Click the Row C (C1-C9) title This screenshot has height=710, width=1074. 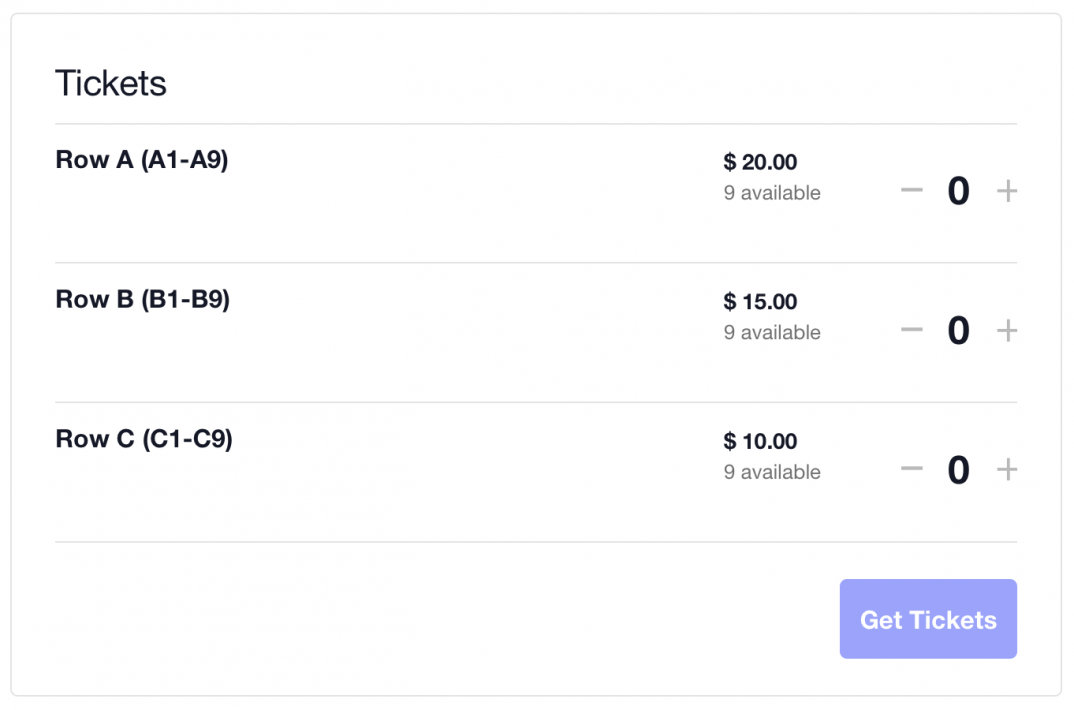point(144,439)
